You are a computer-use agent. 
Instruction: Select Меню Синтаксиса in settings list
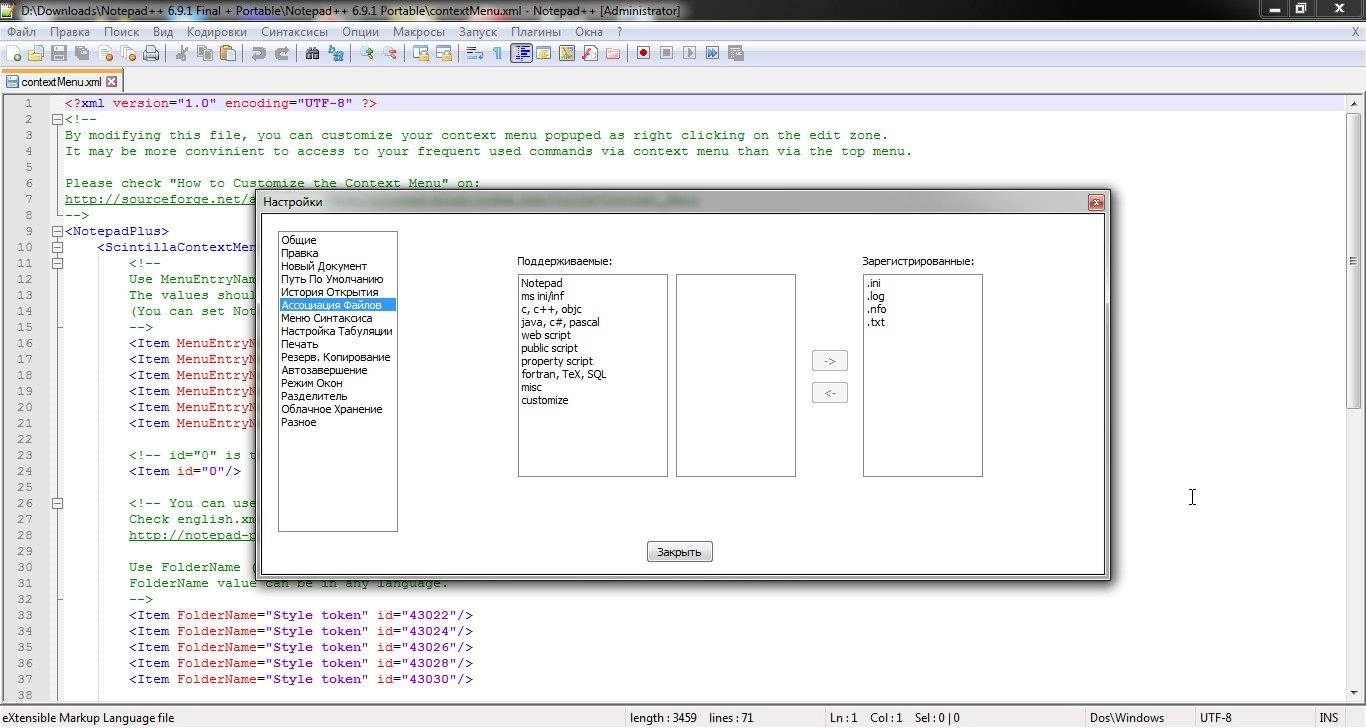(x=337, y=318)
